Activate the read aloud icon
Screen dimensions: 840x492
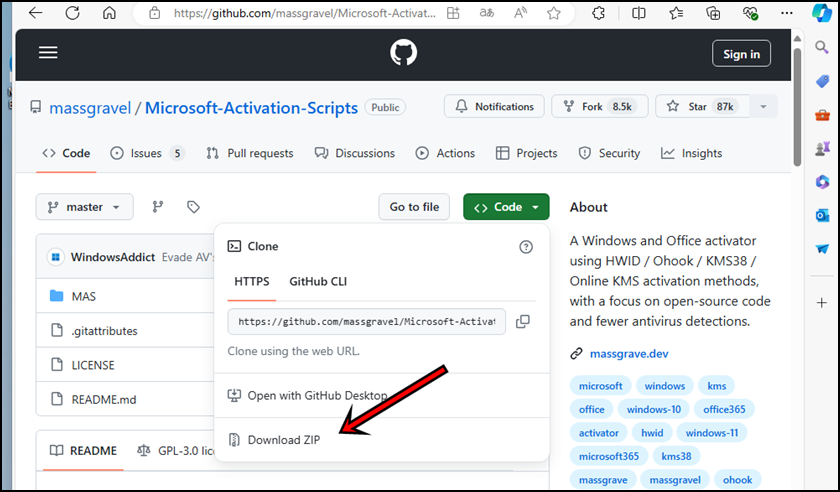pos(520,13)
